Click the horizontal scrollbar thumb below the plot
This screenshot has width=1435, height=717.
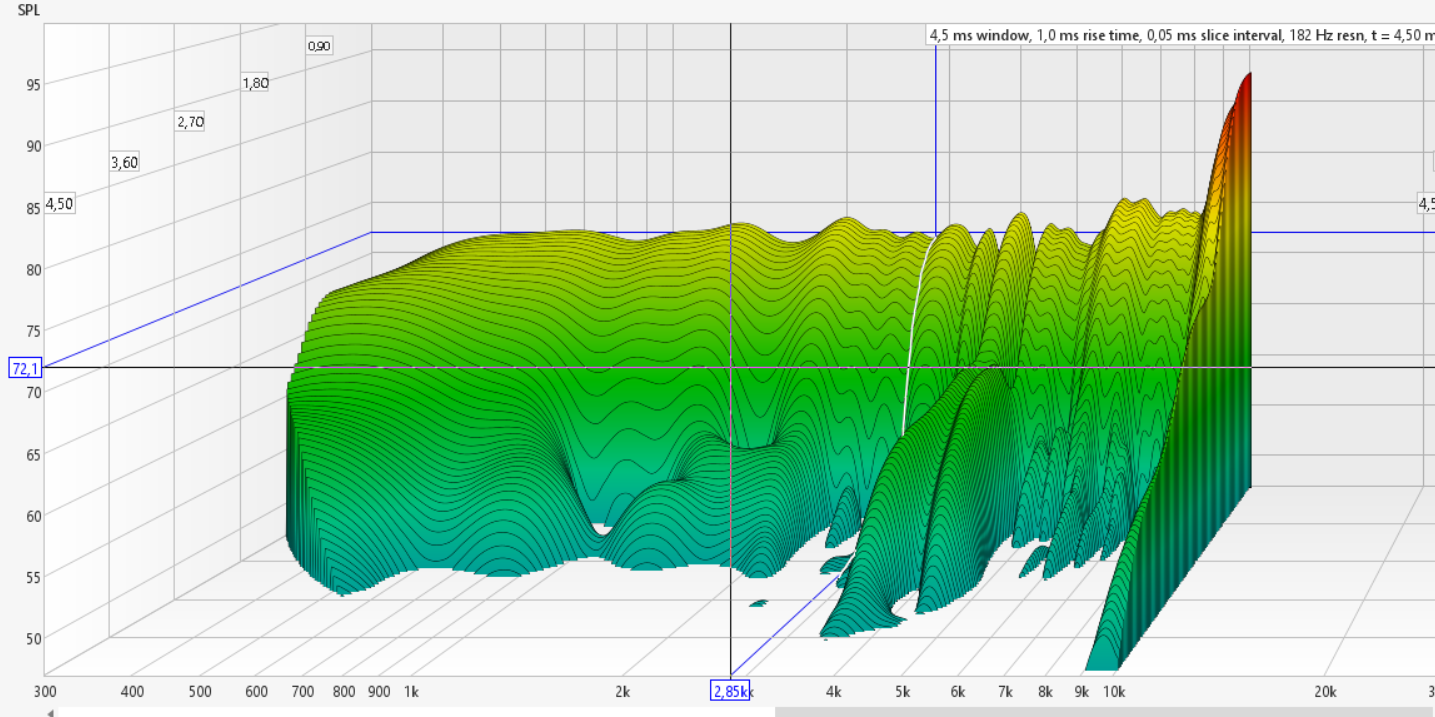tap(1104, 712)
